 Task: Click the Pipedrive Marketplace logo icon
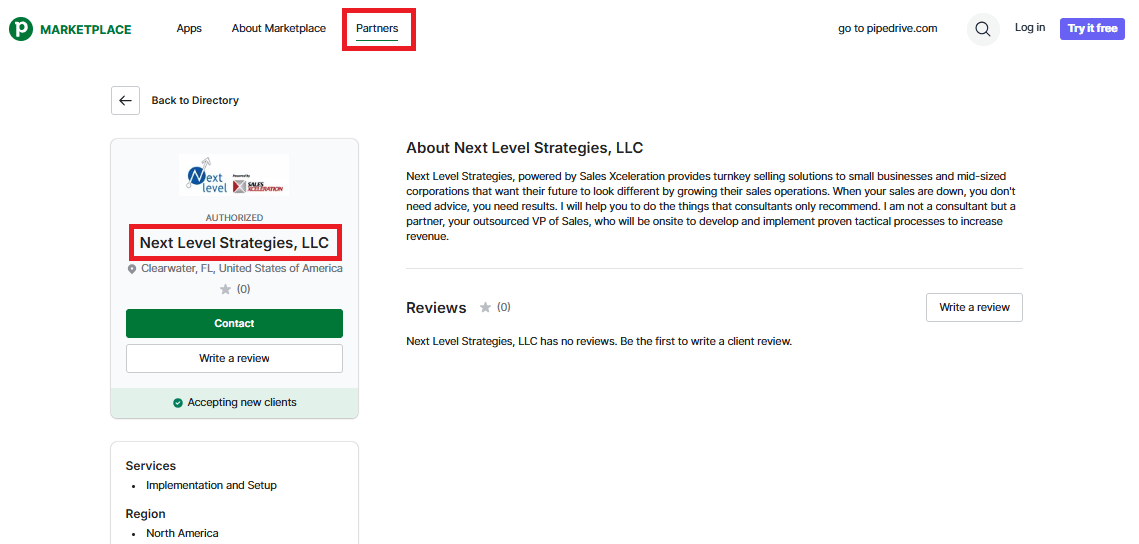pos(21,29)
